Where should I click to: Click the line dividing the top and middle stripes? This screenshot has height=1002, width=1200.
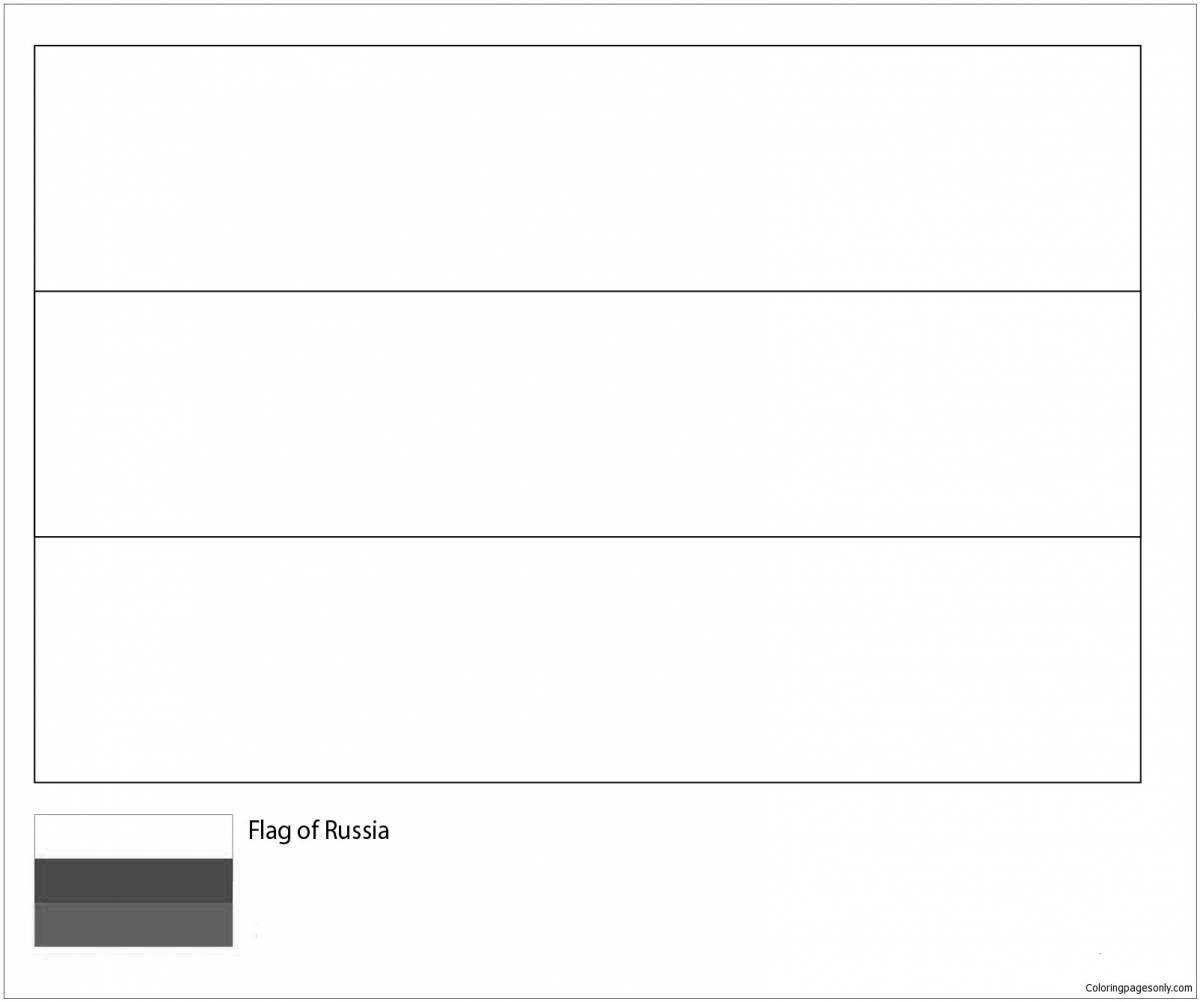pyautogui.click(x=587, y=291)
